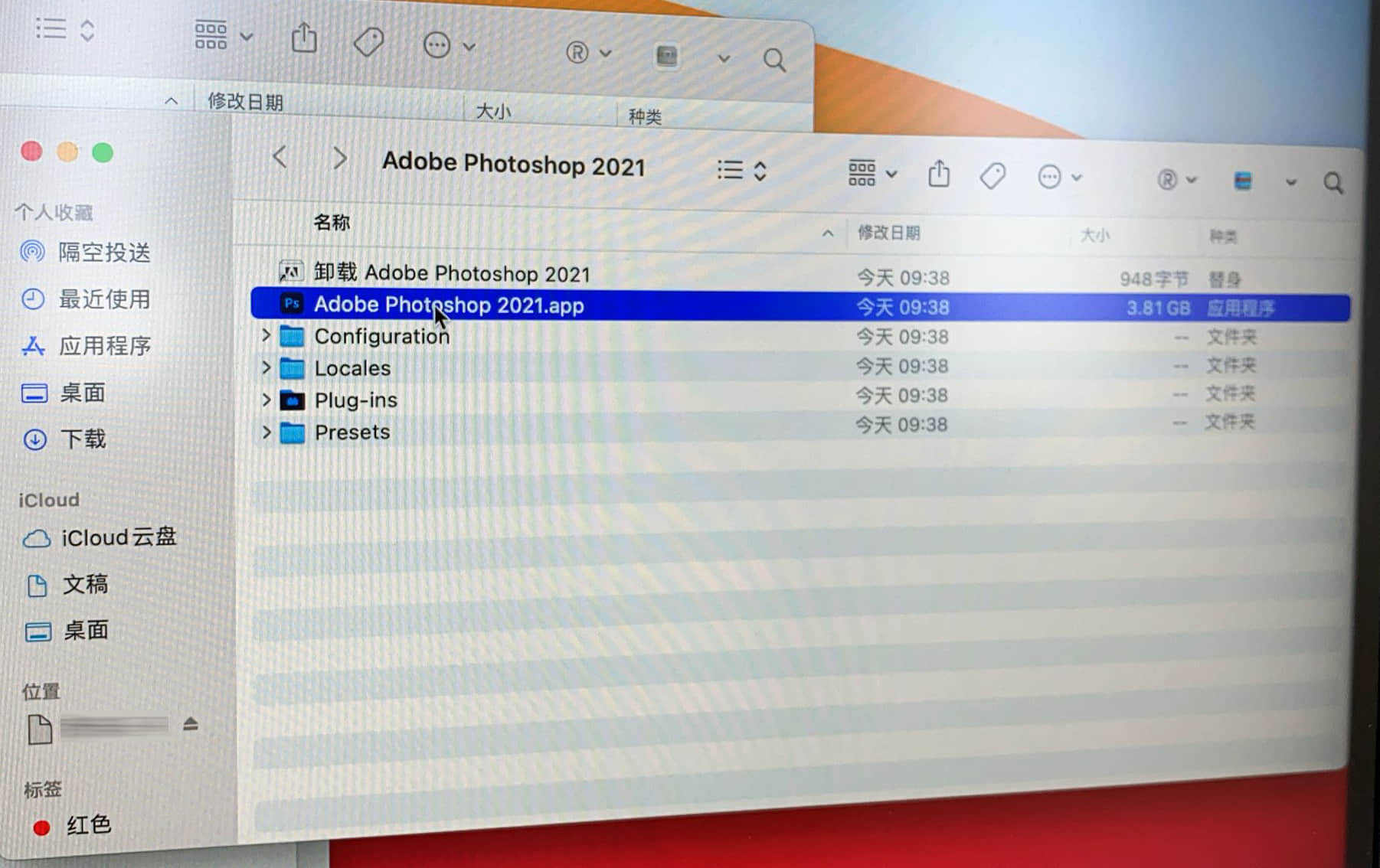Sort by 名称 column header
This screenshot has height=868, width=1380.
332,223
